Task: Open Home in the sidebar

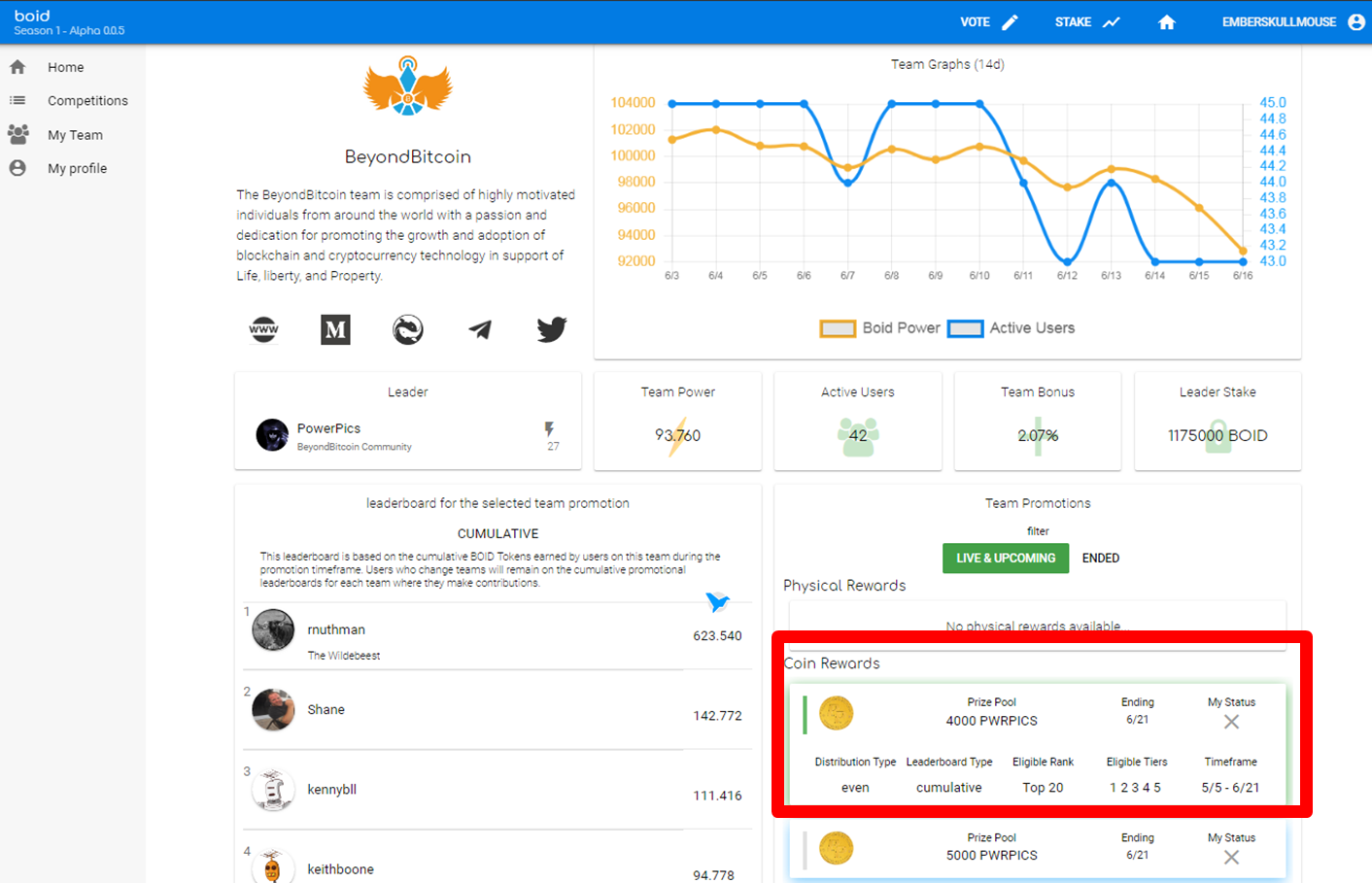Action: [66, 67]
